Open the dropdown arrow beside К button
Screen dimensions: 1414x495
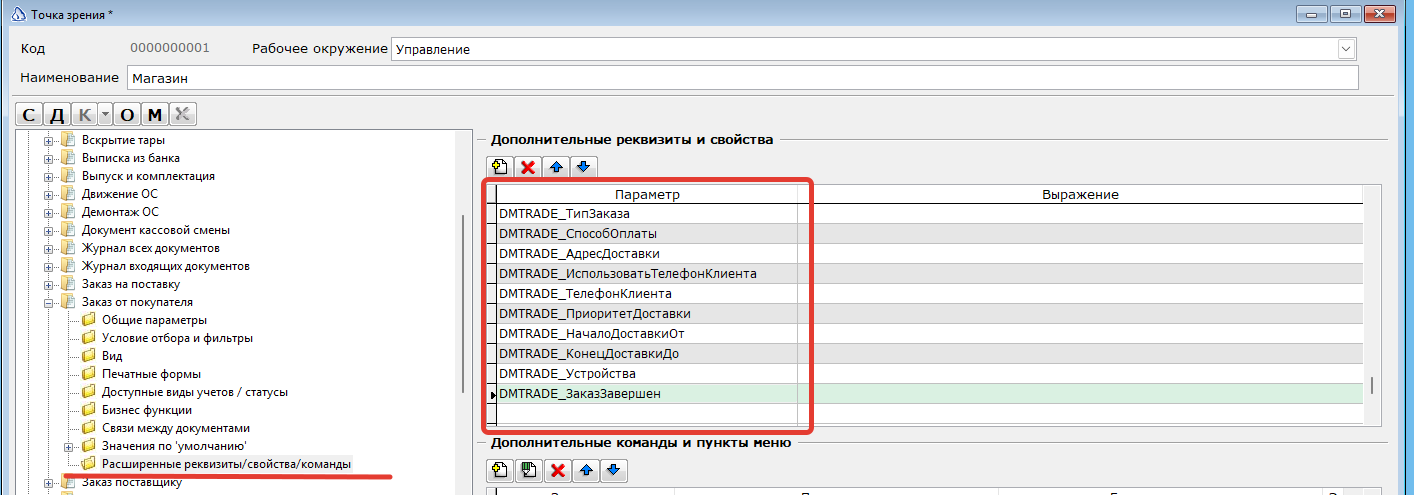(x=105, y=114)
